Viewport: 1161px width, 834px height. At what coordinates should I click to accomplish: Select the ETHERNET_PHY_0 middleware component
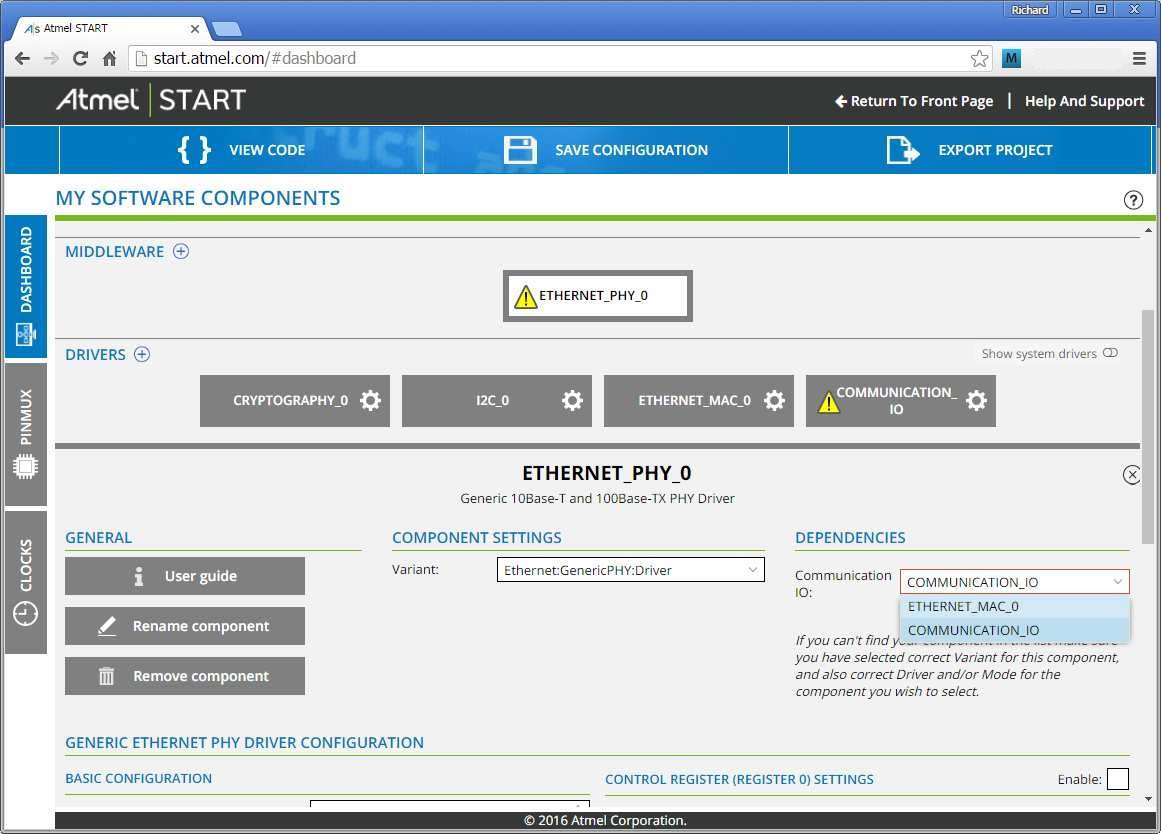pyautogui.click(x=598, y=296)
